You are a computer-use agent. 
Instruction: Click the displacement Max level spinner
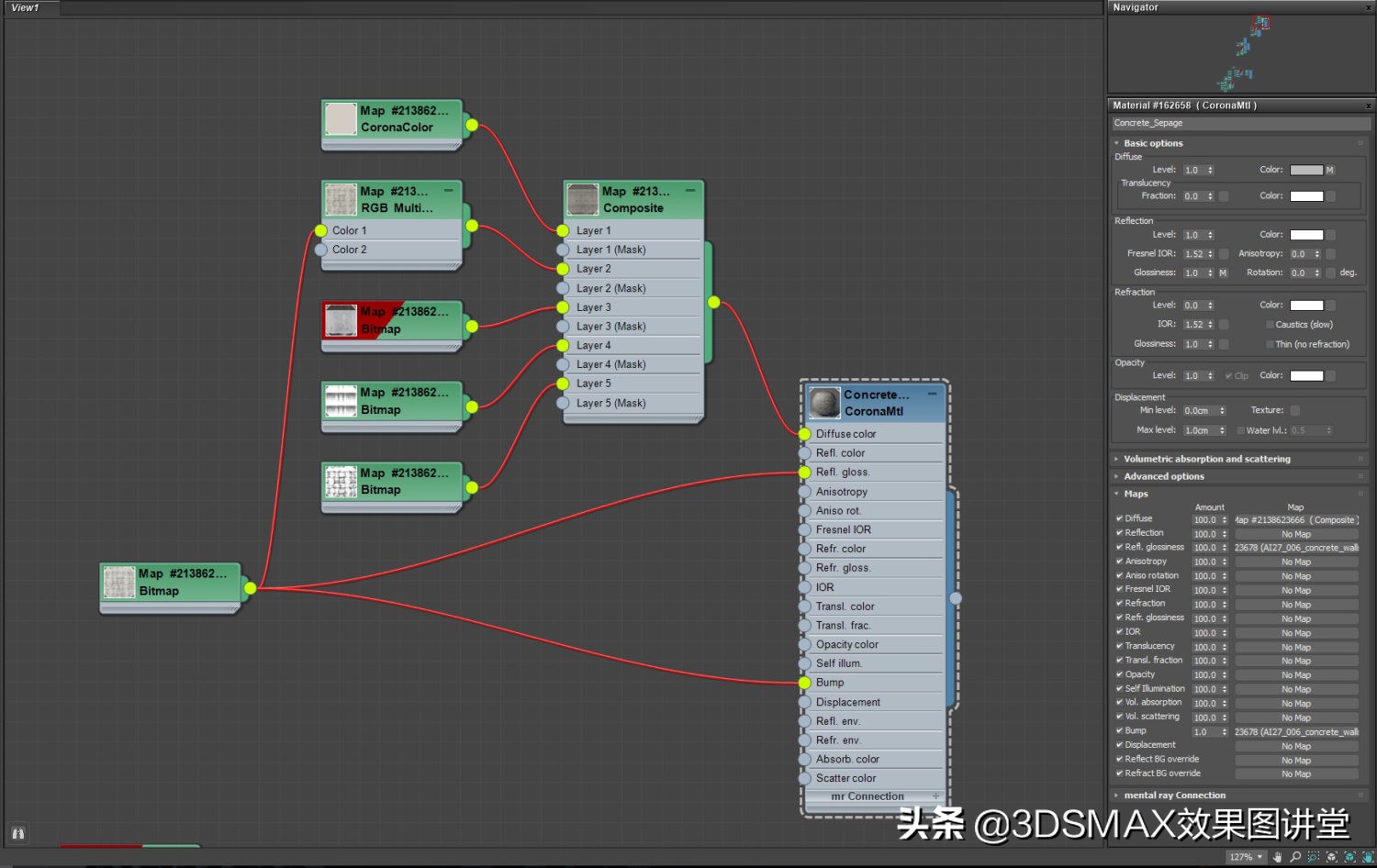pos(1222,430)
